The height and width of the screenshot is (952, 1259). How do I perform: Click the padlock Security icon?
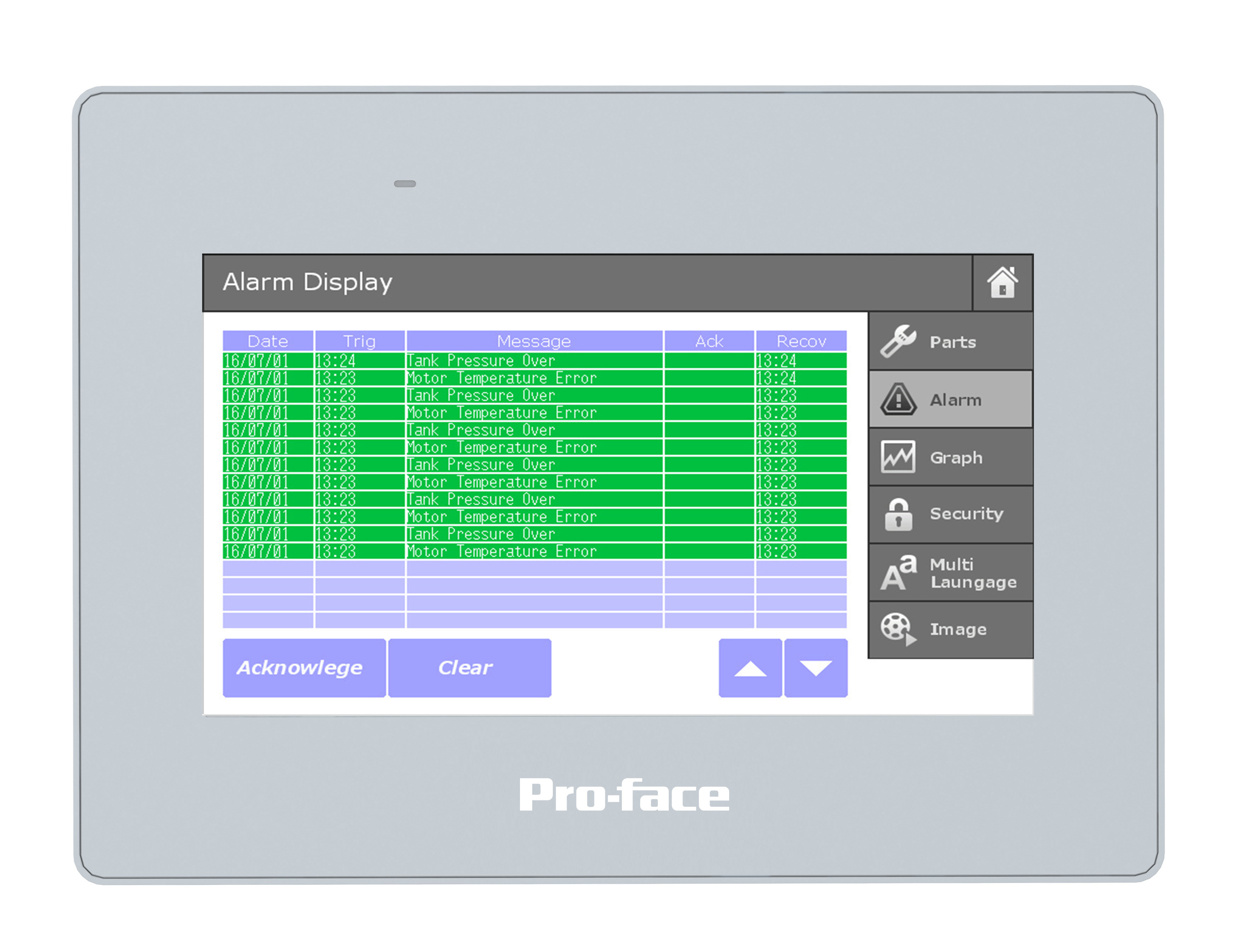898,514
